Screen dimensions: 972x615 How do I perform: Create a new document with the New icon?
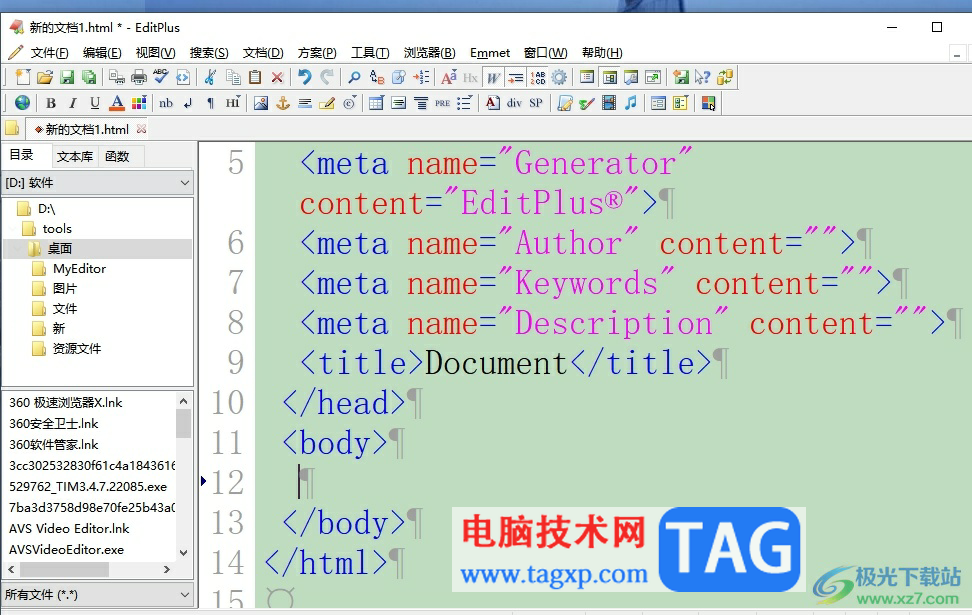click(x=22, y=77)
